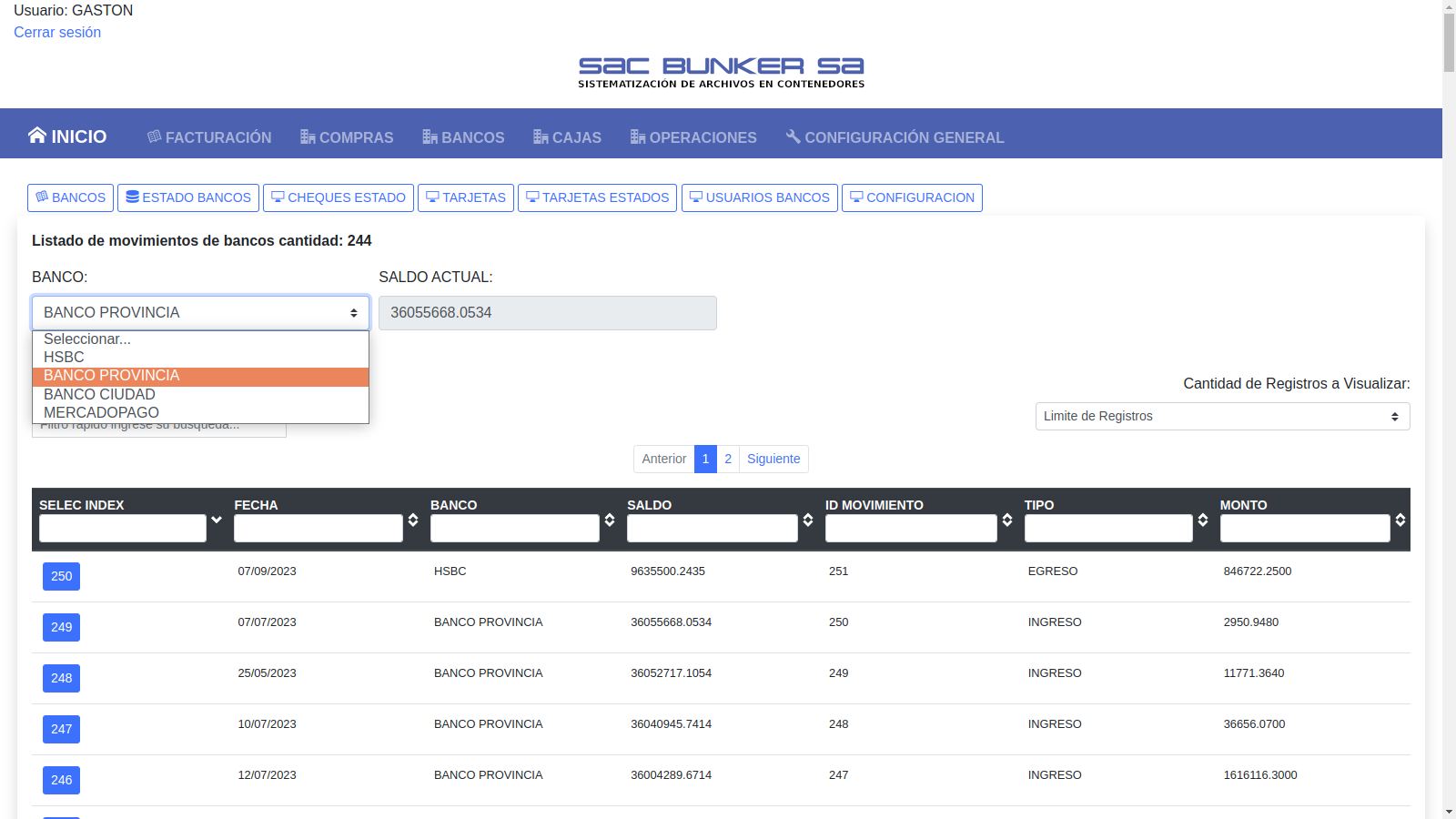Click the sort arrows on SALDO column
This screenshot has width=1456, height=819.
point(808,520)
